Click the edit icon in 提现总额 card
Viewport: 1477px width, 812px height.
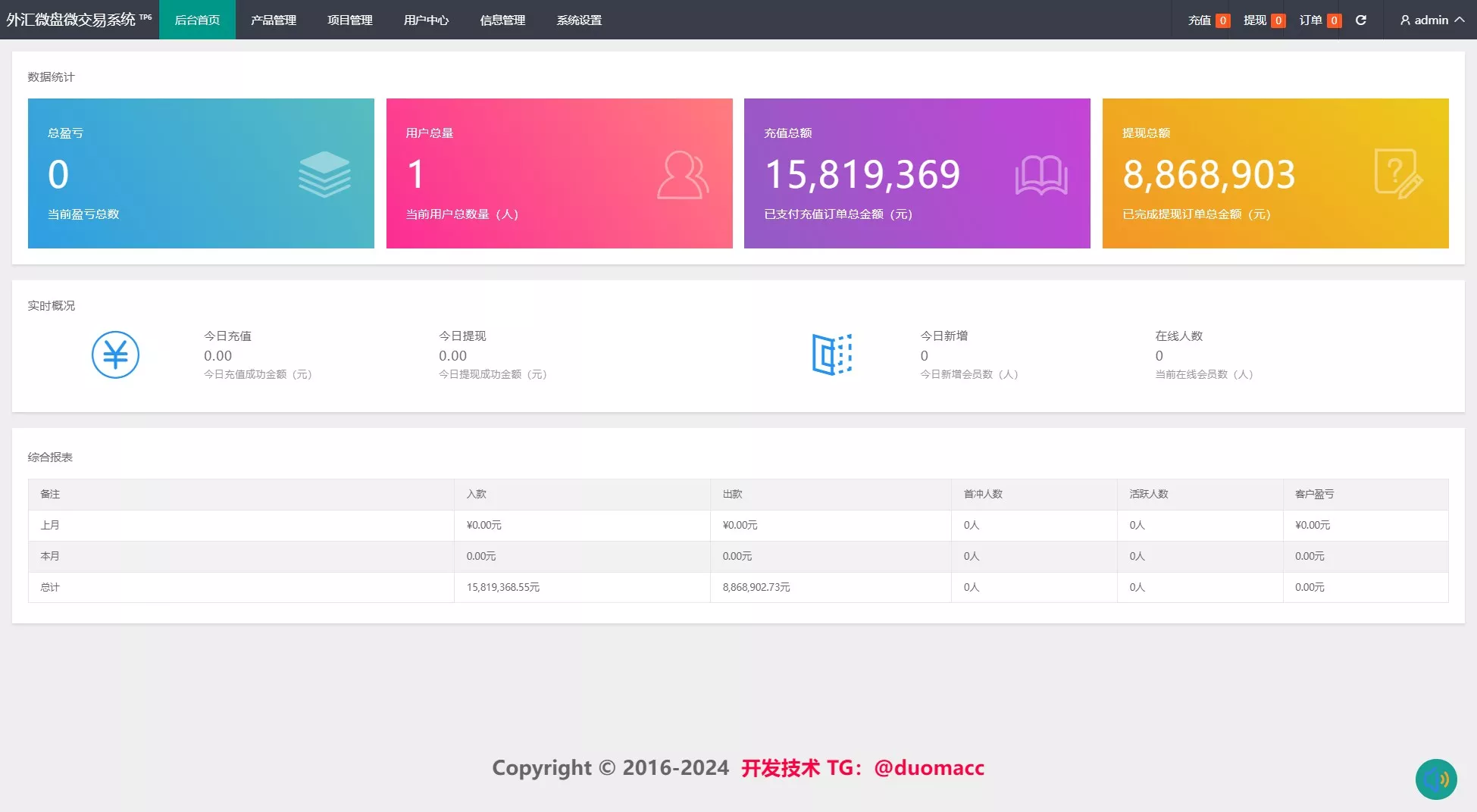point(1398,174)
